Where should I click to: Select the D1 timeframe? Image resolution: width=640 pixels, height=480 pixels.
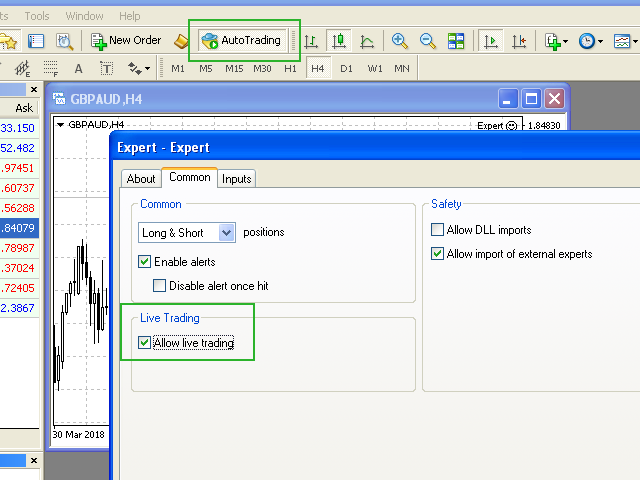click(346, 68)
